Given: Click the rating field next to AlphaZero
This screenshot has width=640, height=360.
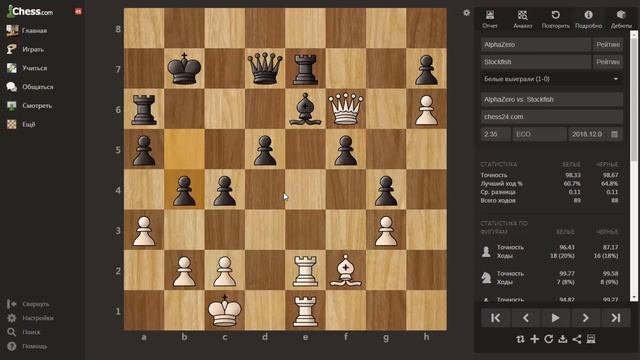Looking at the screenshot, I should pos(608,44).
